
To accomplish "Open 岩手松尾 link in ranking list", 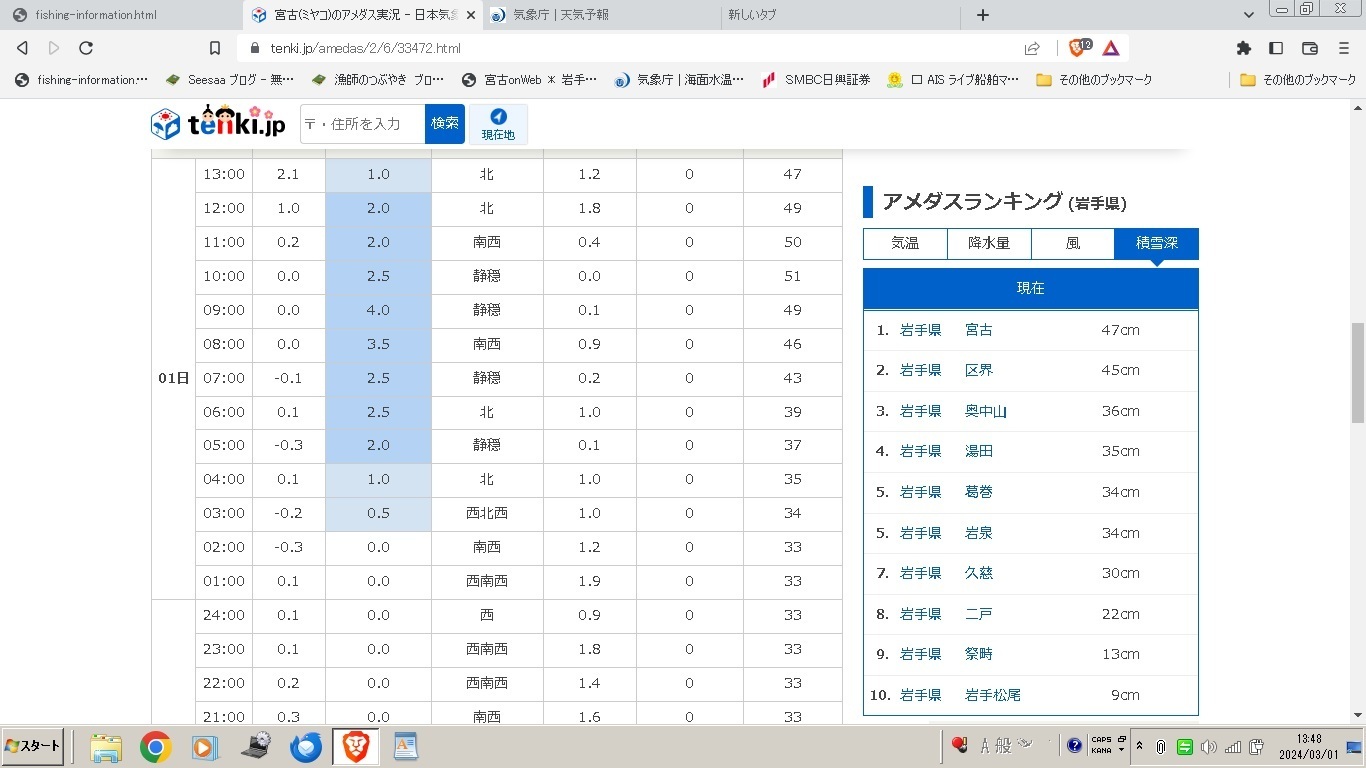I will 993,695.
